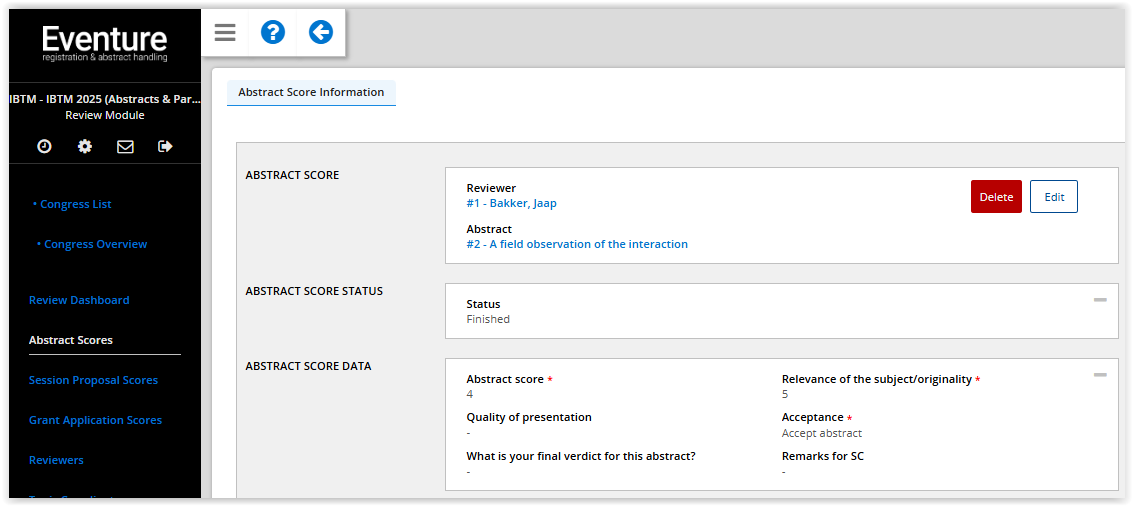1133x506 pixels.
Task: Click the logout arrow icon
Action: 165,146
